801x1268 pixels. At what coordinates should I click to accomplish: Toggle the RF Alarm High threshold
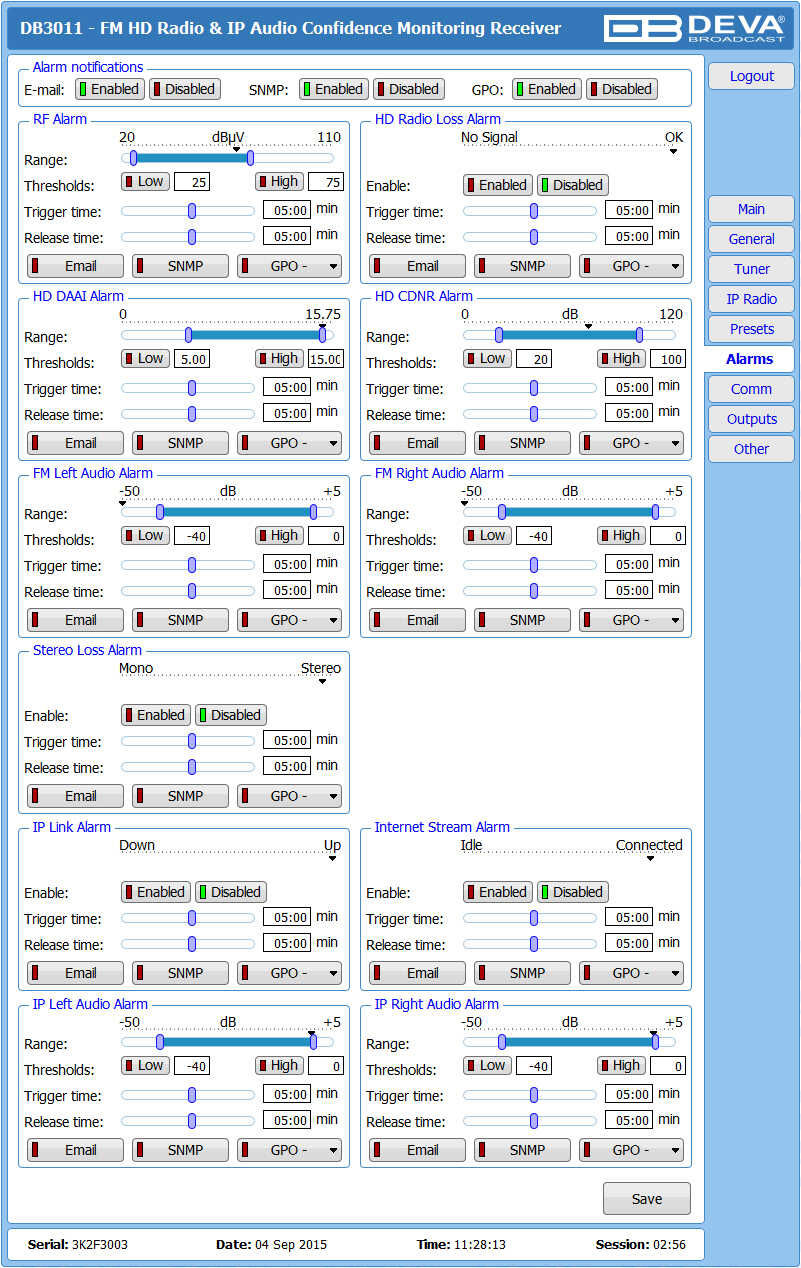[279, 181]
